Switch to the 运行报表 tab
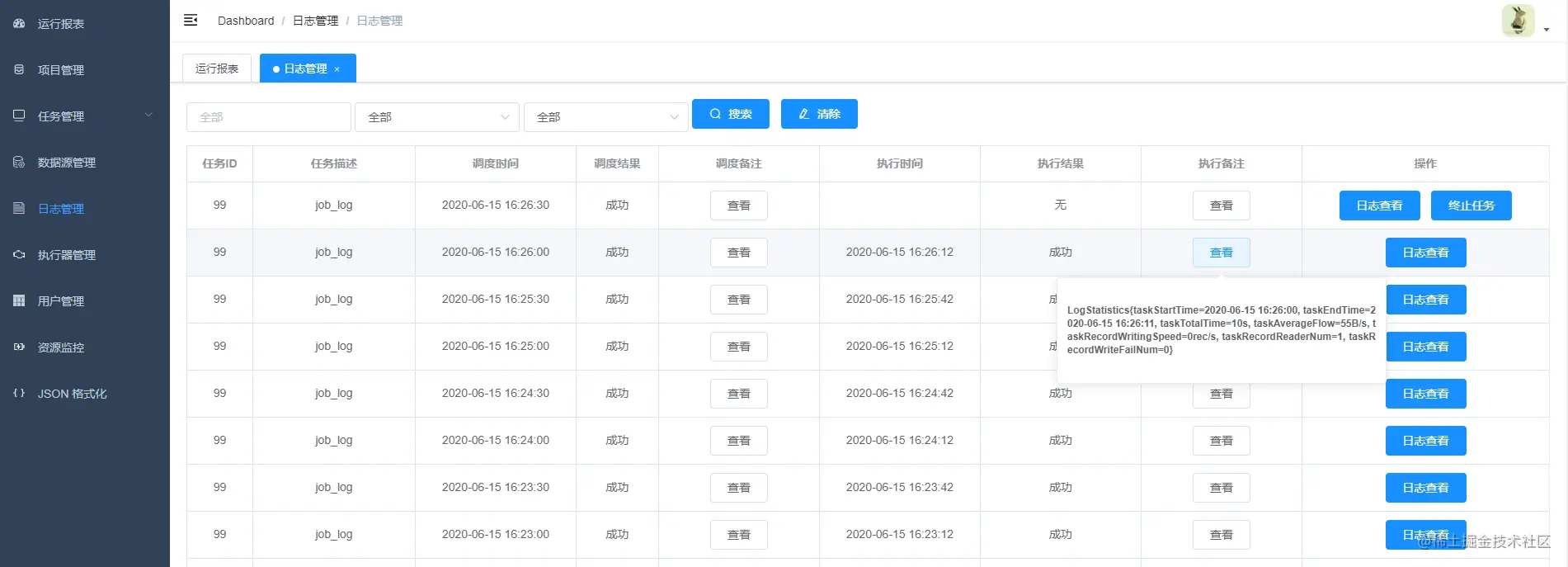 coord(217,69)
